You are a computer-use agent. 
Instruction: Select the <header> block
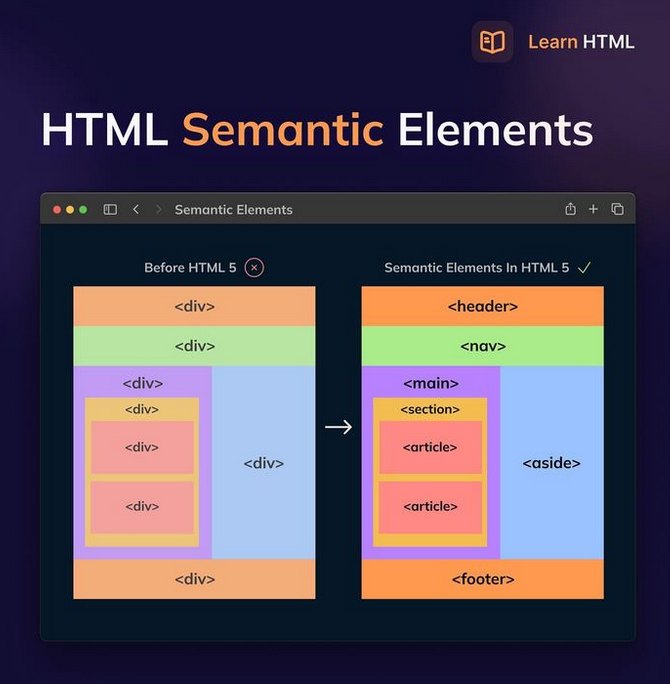(x=482, y=306)
